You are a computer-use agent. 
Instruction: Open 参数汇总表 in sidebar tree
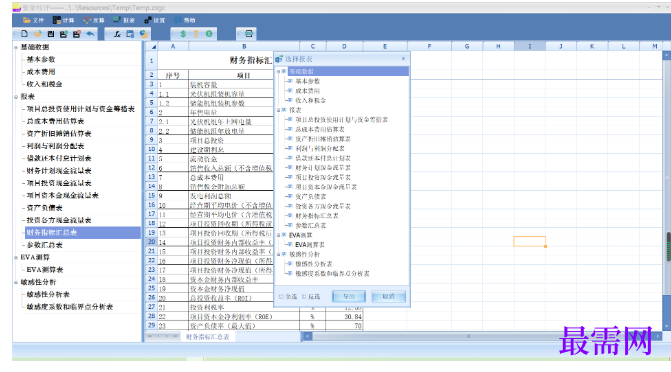click(x=45, y=245)
